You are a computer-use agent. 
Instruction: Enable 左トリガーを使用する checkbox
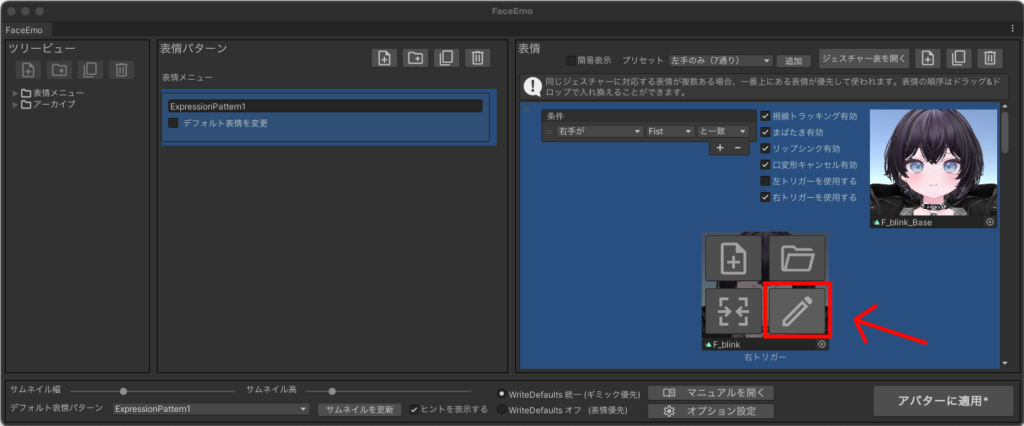click(x=766, y=181)
